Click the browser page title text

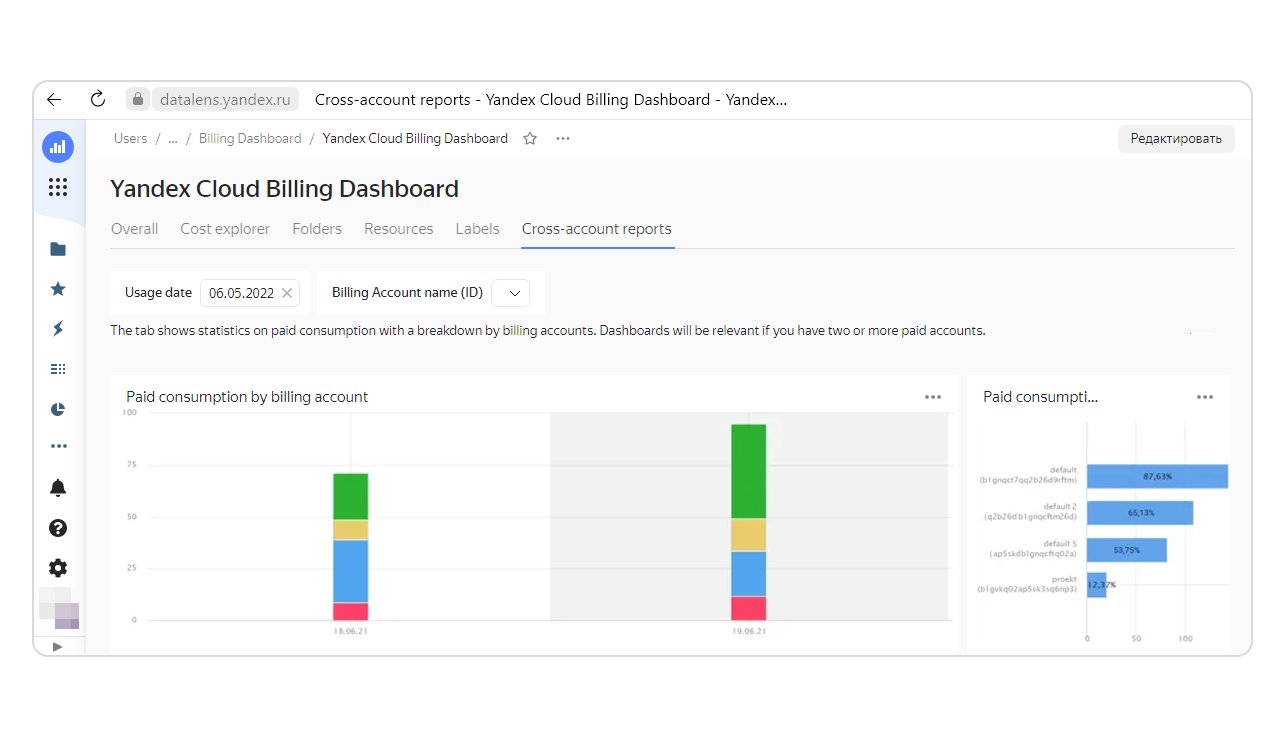(551, 99)
